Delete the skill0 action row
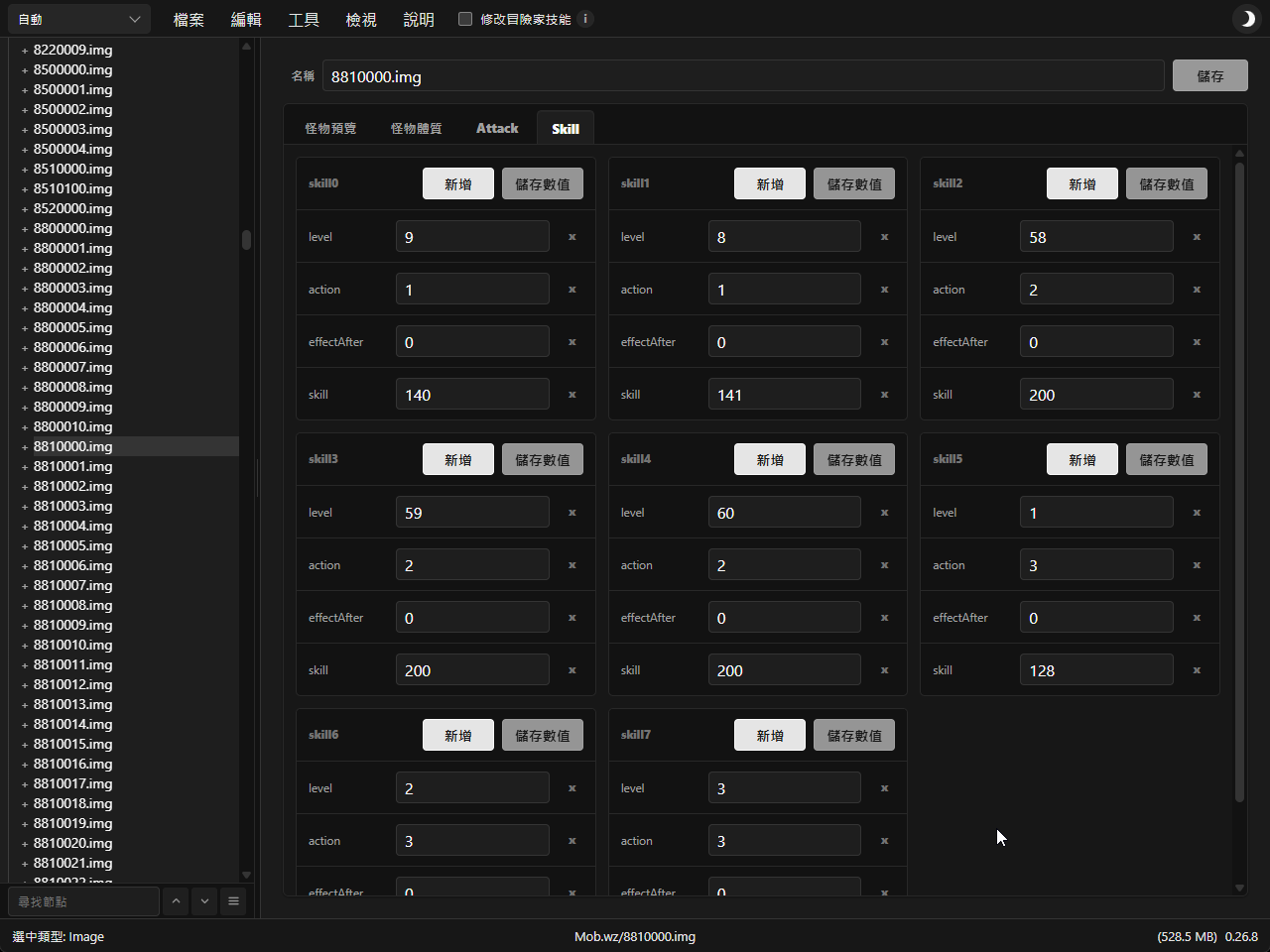The height and width of the screenshot is (952, 1270). pyautogui.click(x=572, y=290)
